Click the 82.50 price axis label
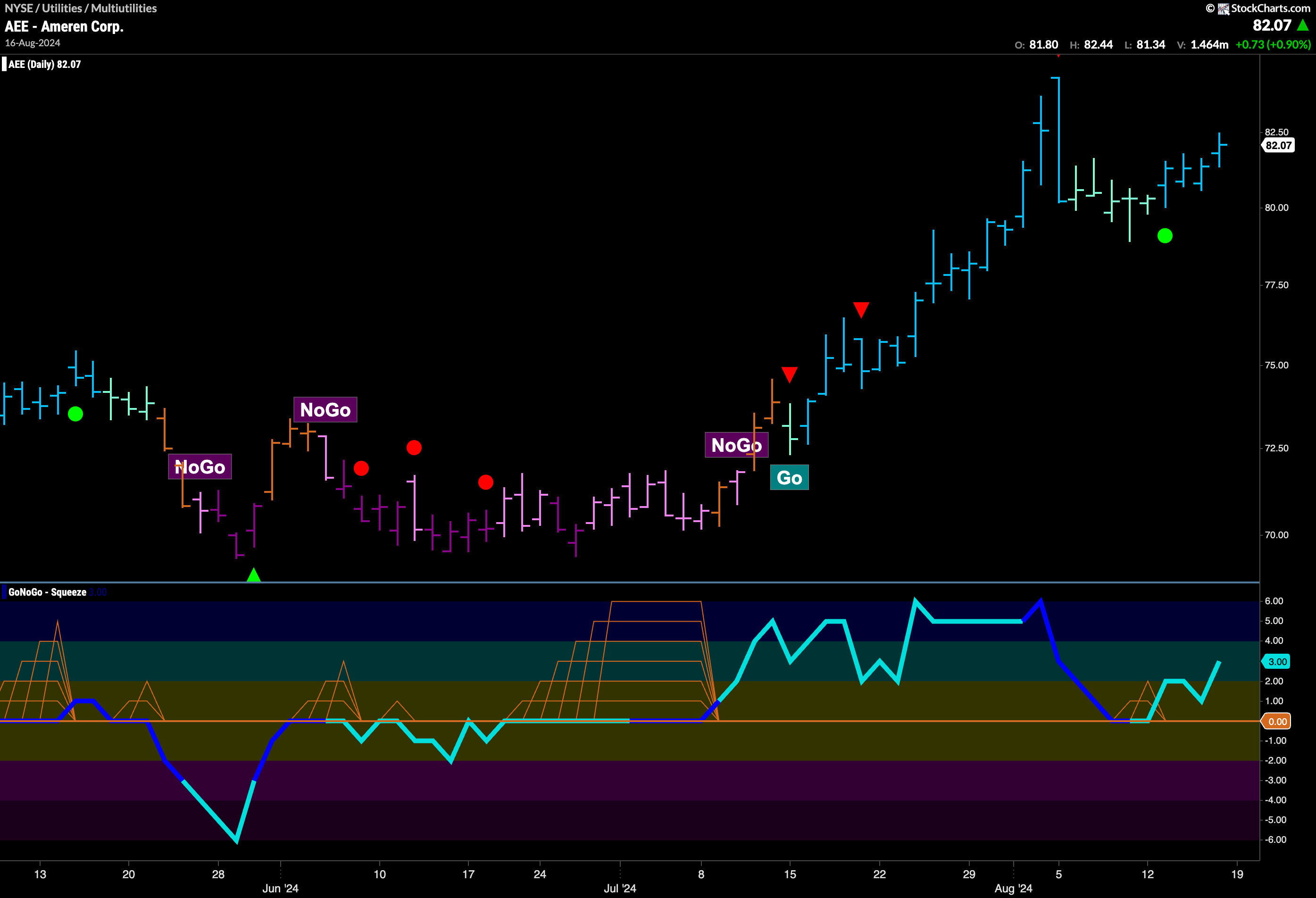This screenshot has width=1316, height=898. (1276, 132)
